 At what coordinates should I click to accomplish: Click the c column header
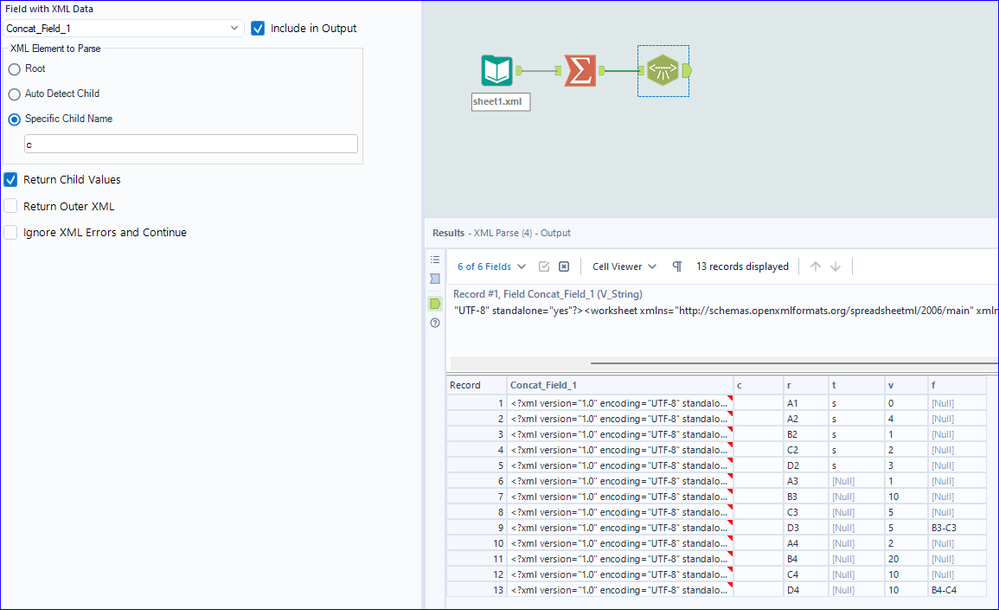pyautogui.click(x=758, y=385)
